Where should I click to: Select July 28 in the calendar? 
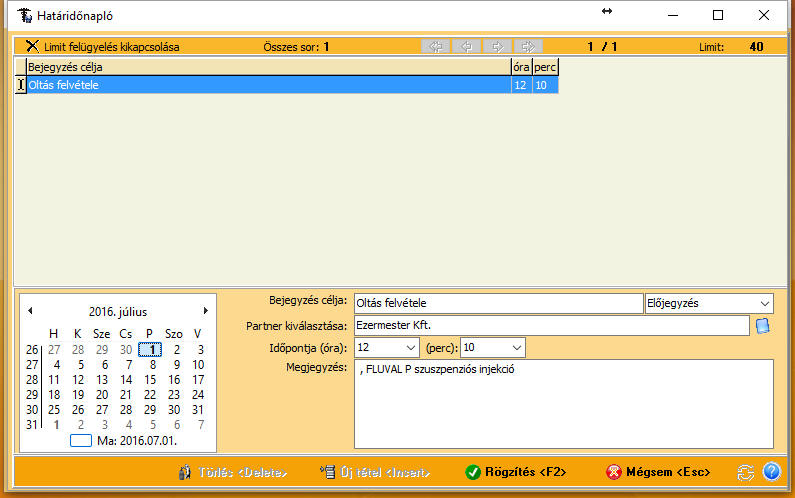tap(126, 410)
